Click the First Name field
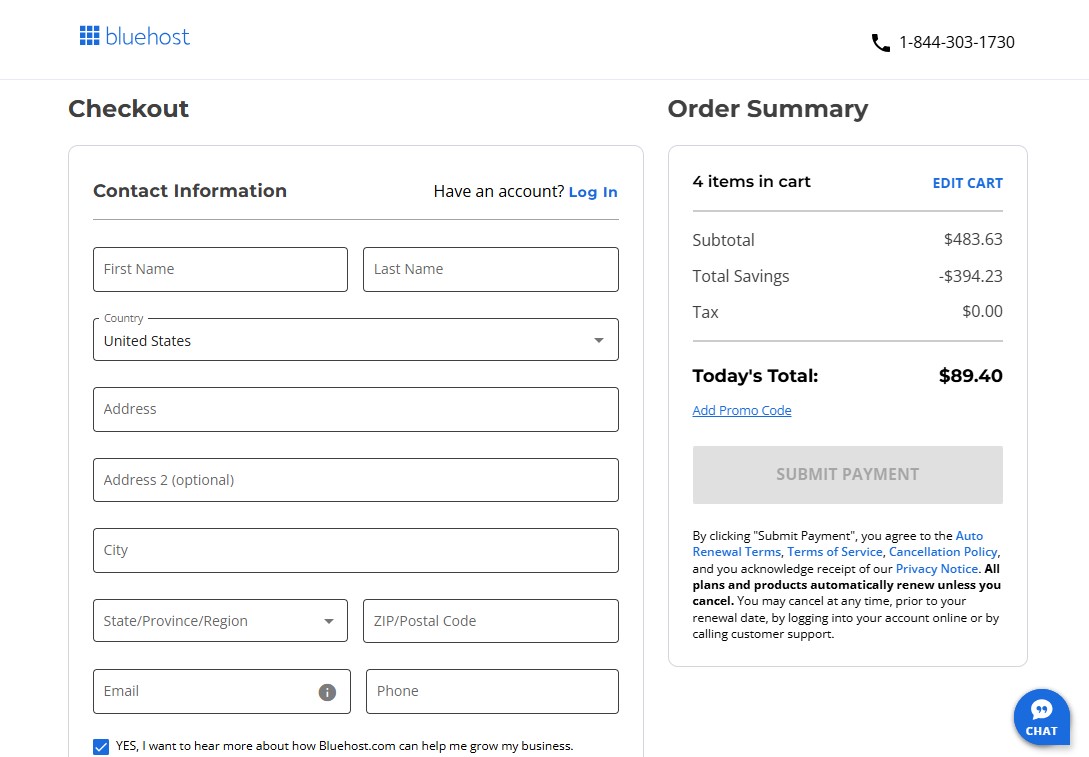Screen dimensions: 1089x757 pyautogui.click(x=220, y=269)
